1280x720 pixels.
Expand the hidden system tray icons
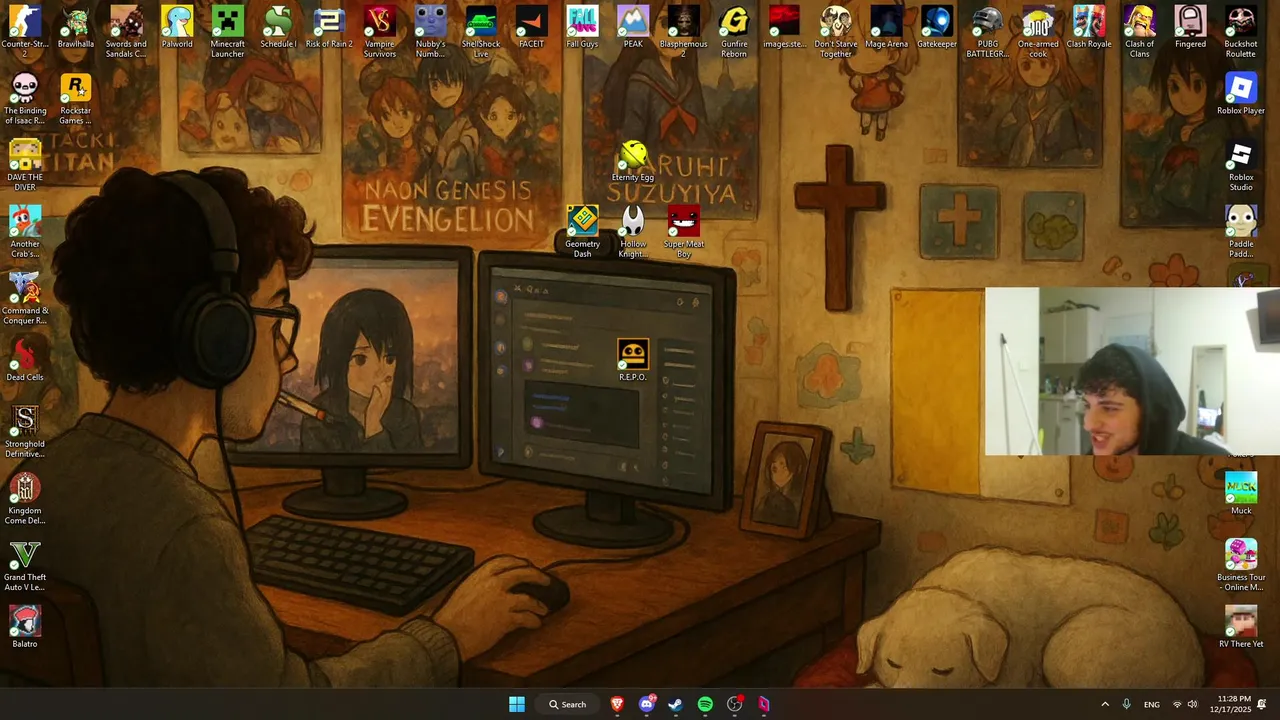click(x=1105, y=704)
